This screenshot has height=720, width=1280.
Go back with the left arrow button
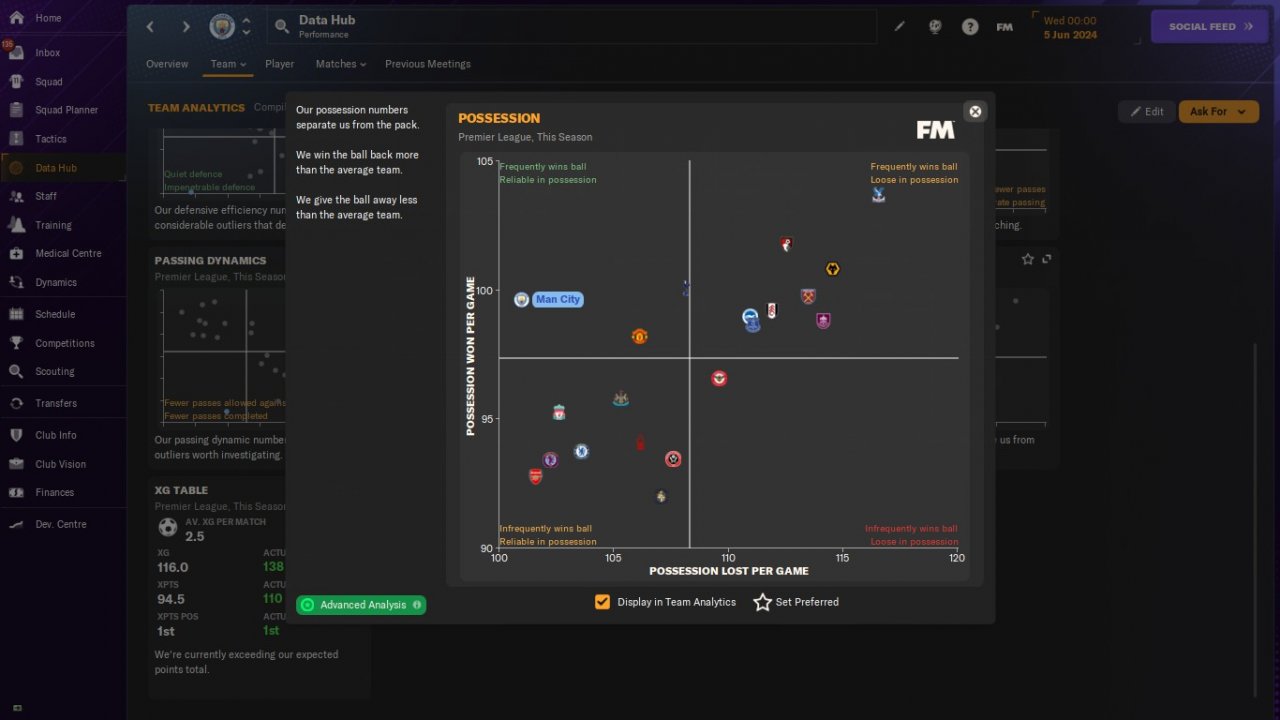[151, 27]
